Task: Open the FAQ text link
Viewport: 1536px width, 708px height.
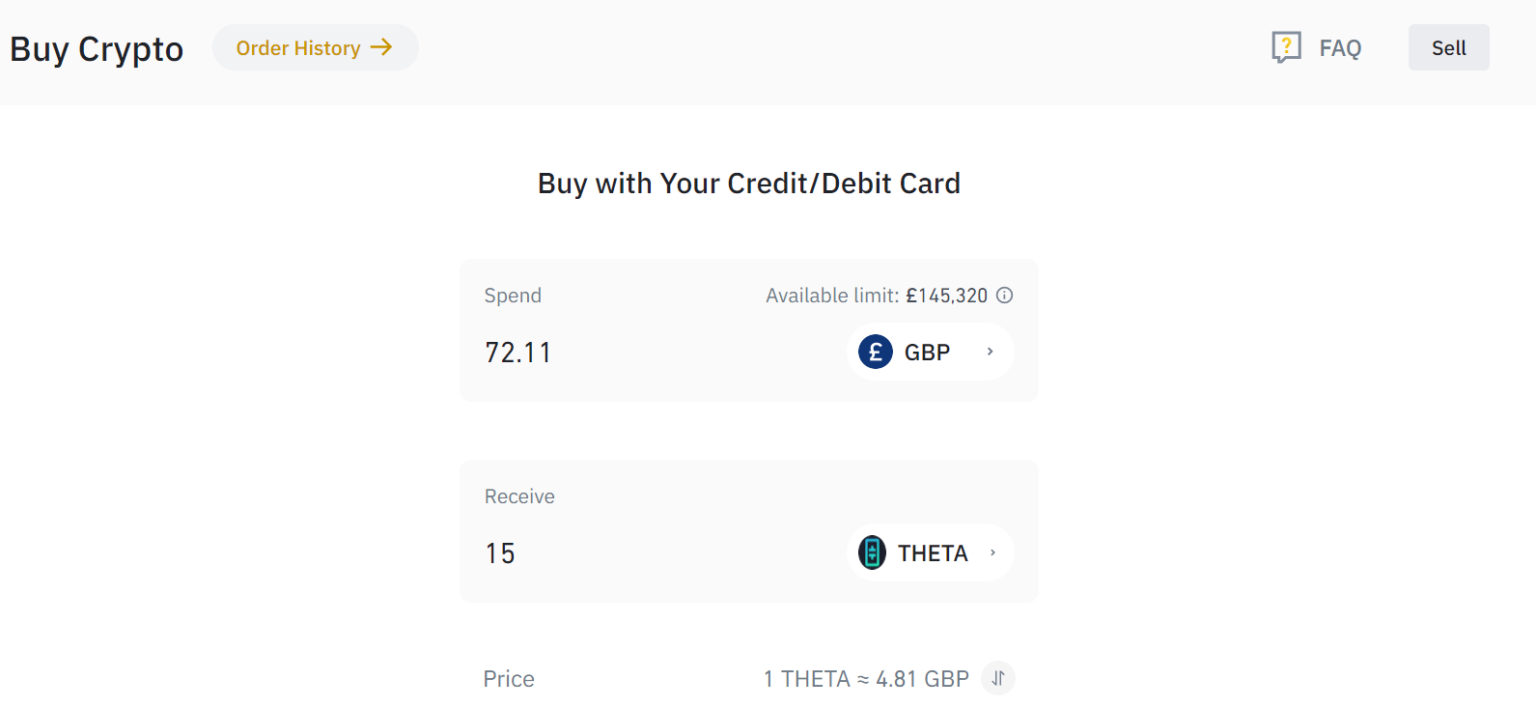Action: 1340,48
